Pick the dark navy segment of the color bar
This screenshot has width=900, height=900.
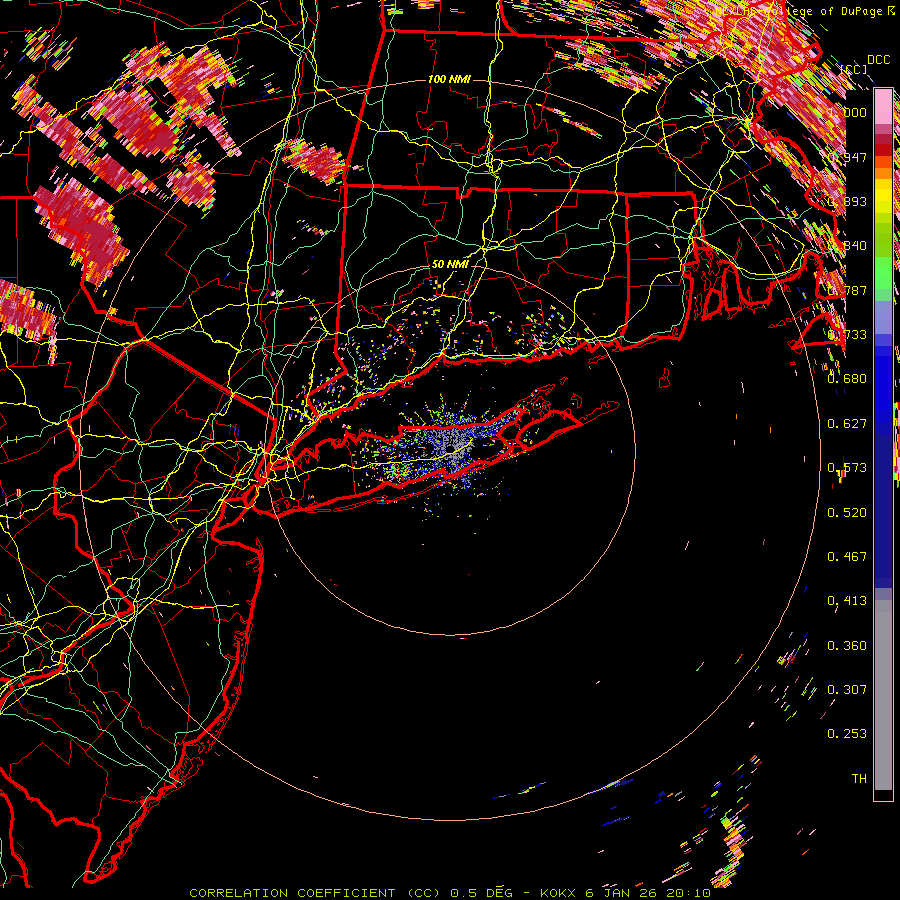point(883,505)
